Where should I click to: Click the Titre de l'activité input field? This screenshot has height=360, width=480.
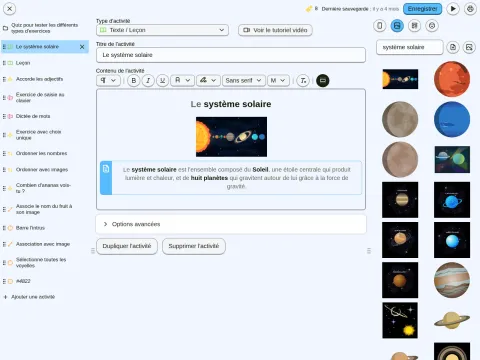[x=231, y=55]
